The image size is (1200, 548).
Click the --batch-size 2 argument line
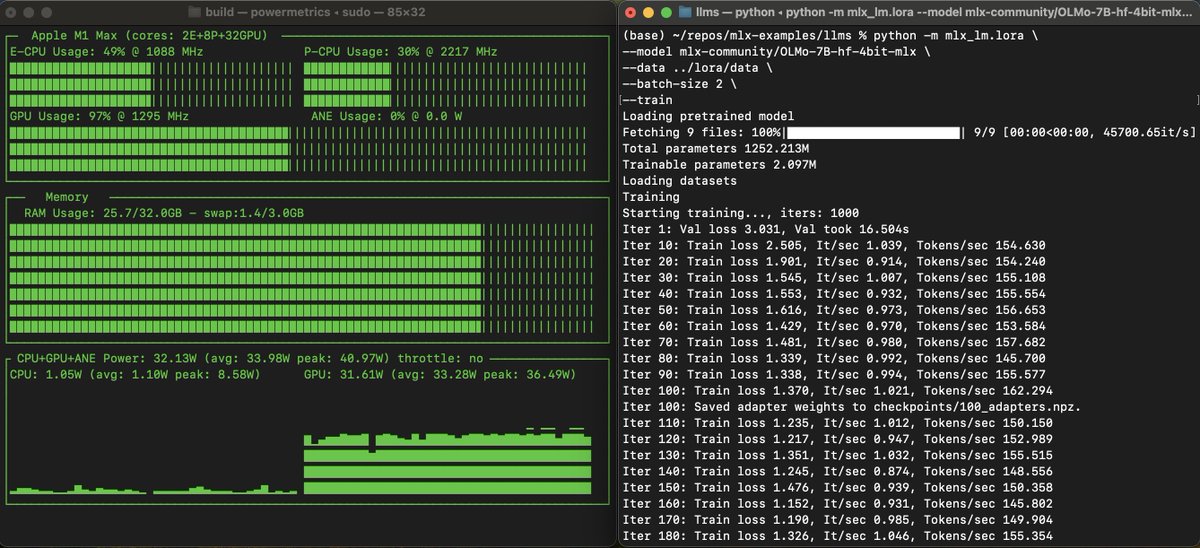coord(679,83)
